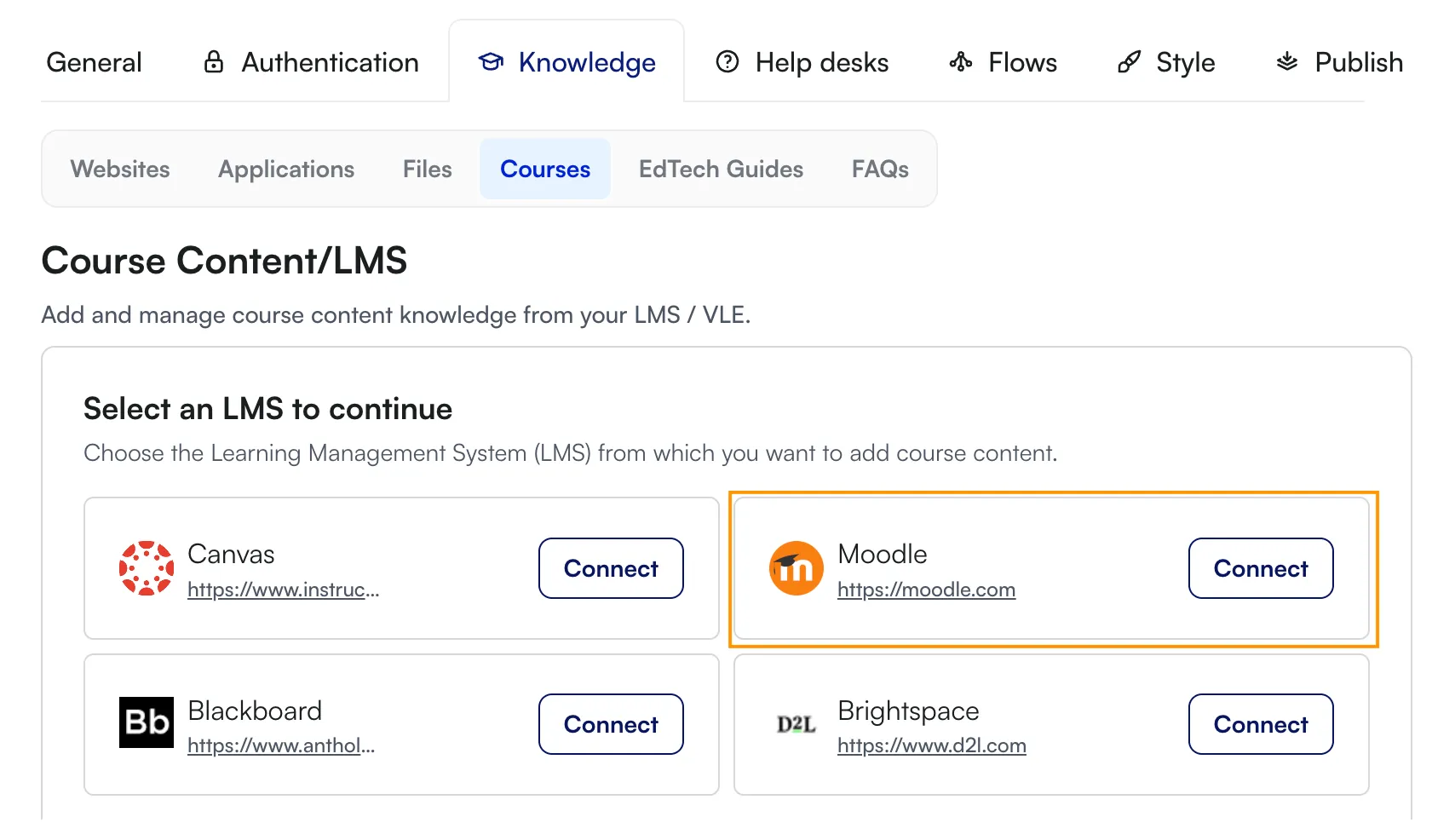The image size is (1455, 840).
Task: Click the Course Content/LMS heading
Action: pos(224,261)
